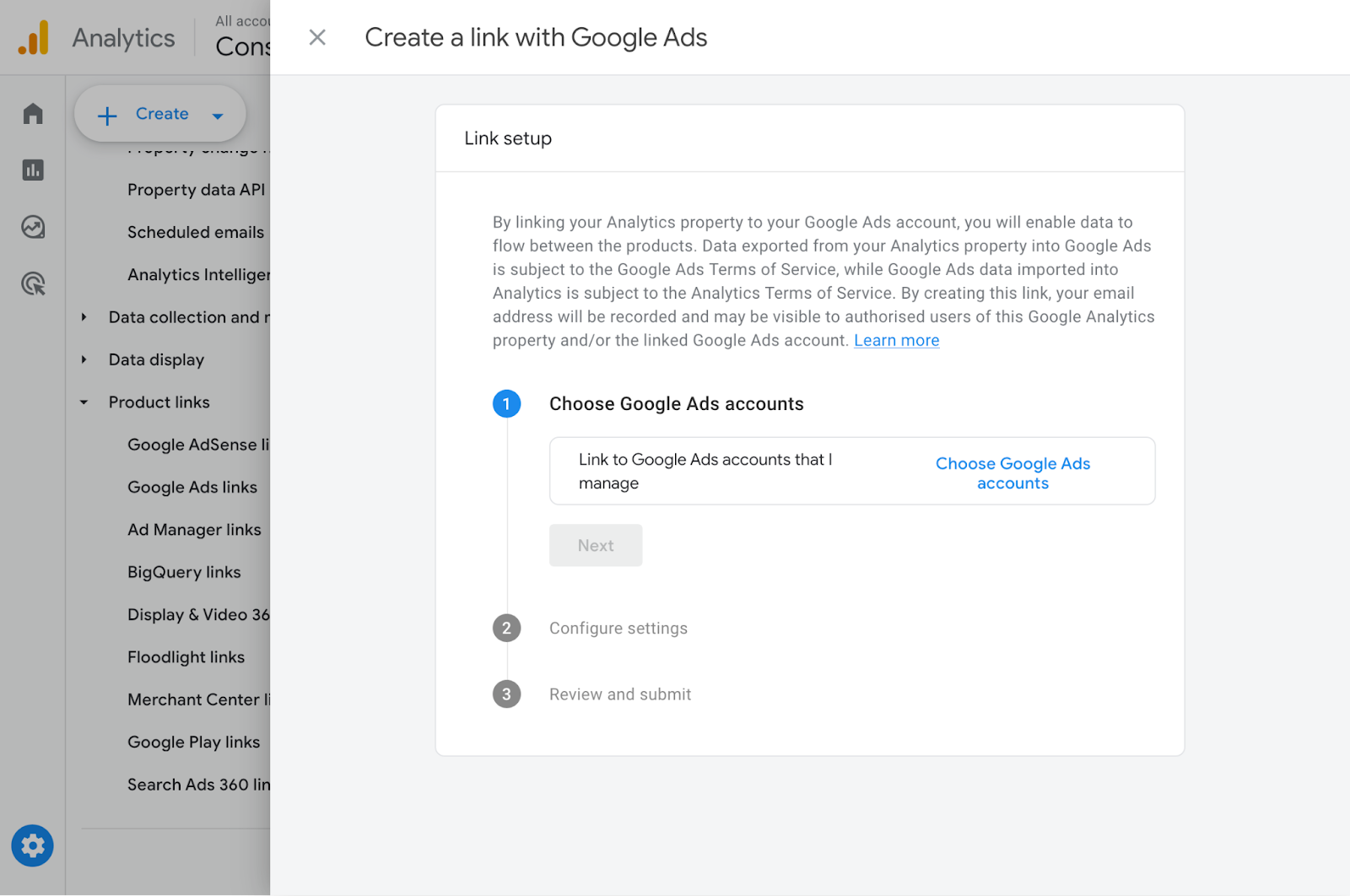The height and width of the screenshot is (896, 1350).
Task: Open the Advertising icon in sidebar
Action: click(33, 284)
